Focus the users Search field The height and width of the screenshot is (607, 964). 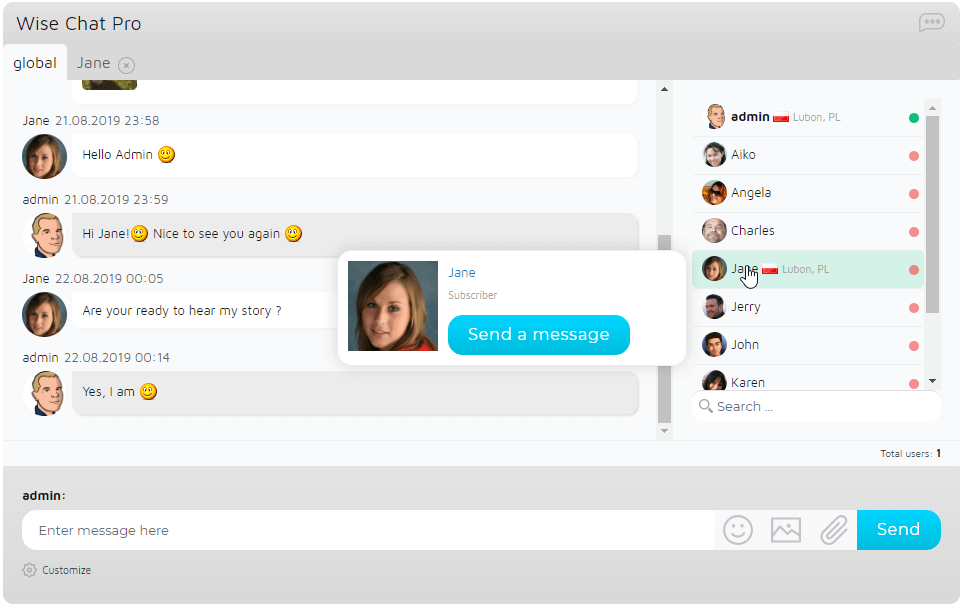(x=816, y=406)
